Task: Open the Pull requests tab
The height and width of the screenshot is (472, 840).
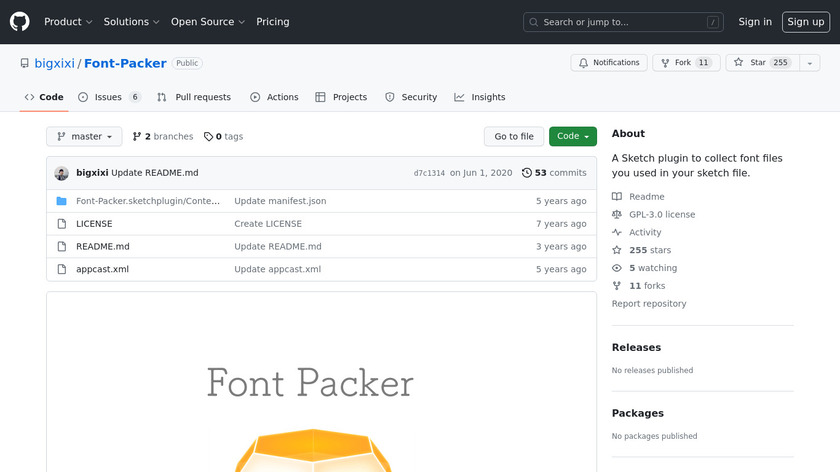Action: 194,97
